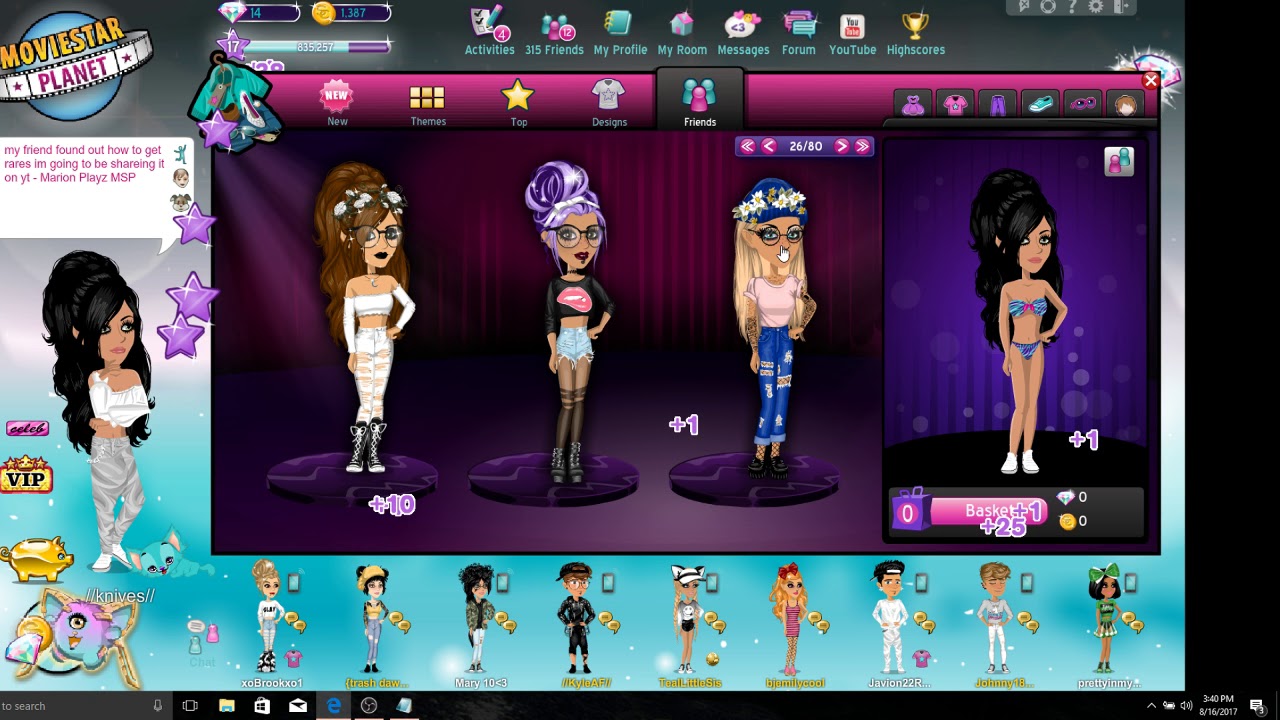Open the YouTube section
Viewport: 1280px width, 720px height.
click(x=852, y=32)
